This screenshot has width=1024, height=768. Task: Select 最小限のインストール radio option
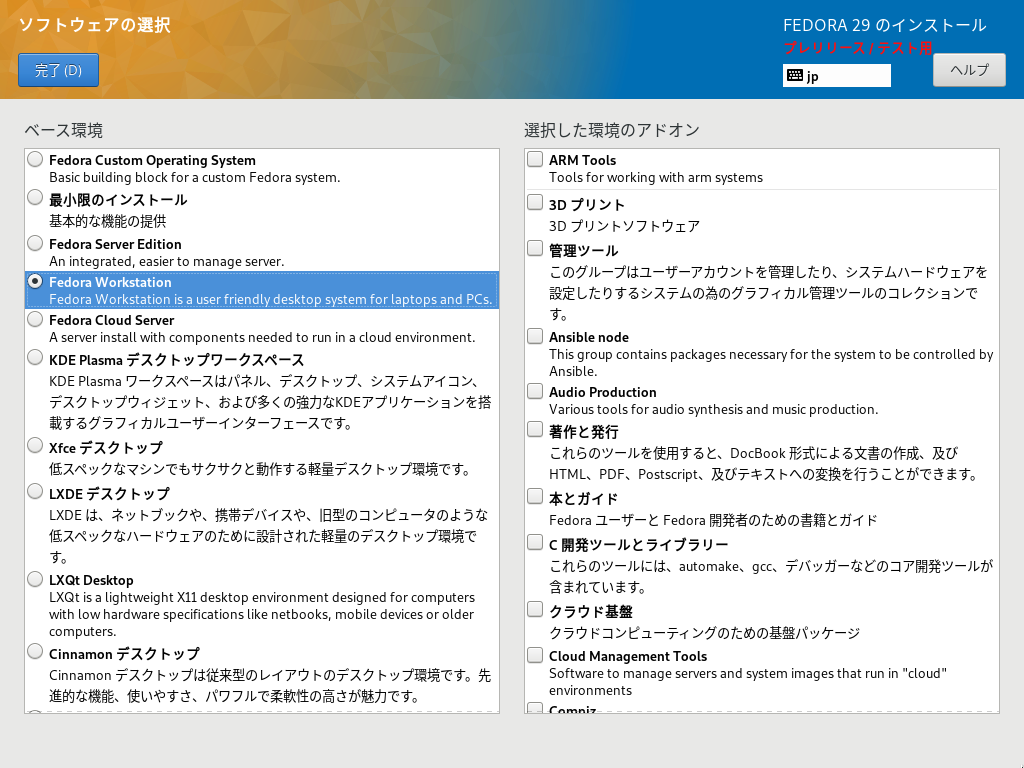point(35,198)
